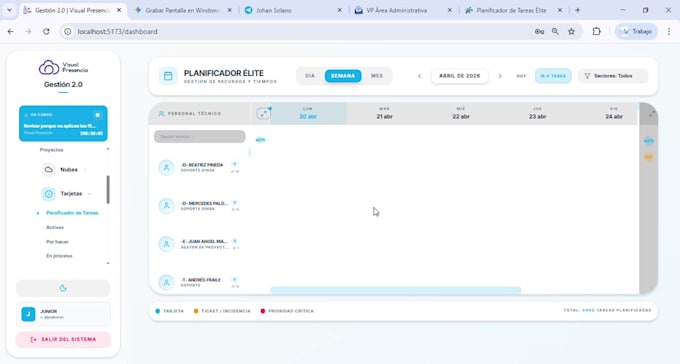680x364 pixels.
Task: Expand the planner grid from the header icon
Action: tap(263, 114)
